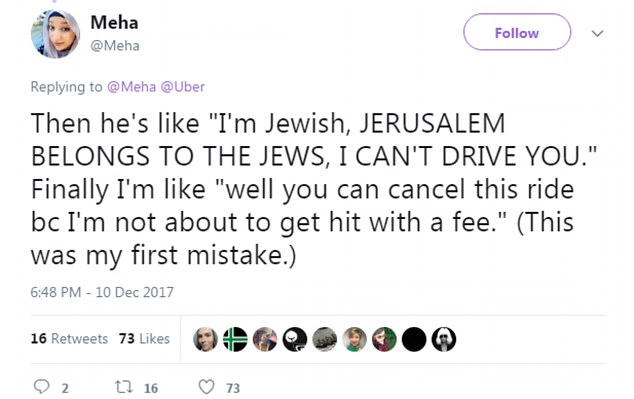
Task: Click the Meha display name
Action: (114, 22)
